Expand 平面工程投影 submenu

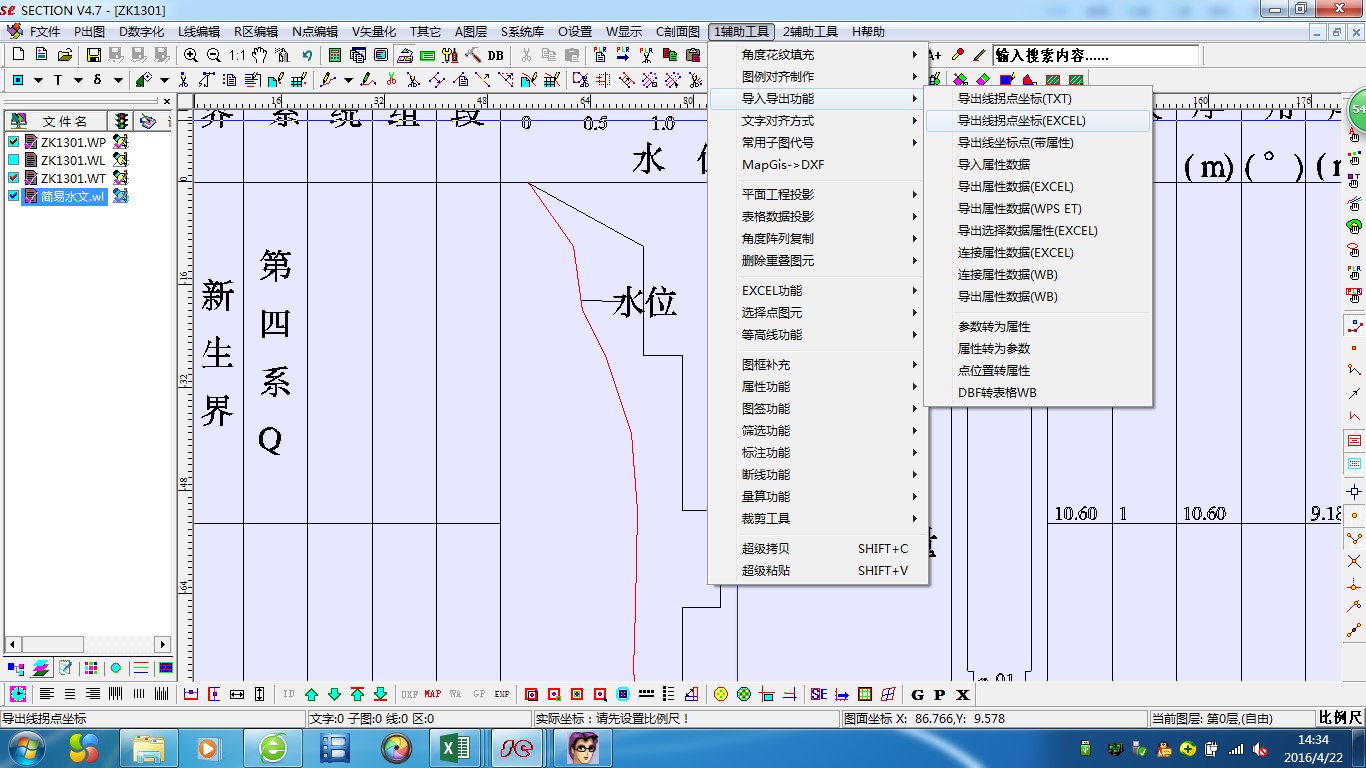tap(818, 195)
